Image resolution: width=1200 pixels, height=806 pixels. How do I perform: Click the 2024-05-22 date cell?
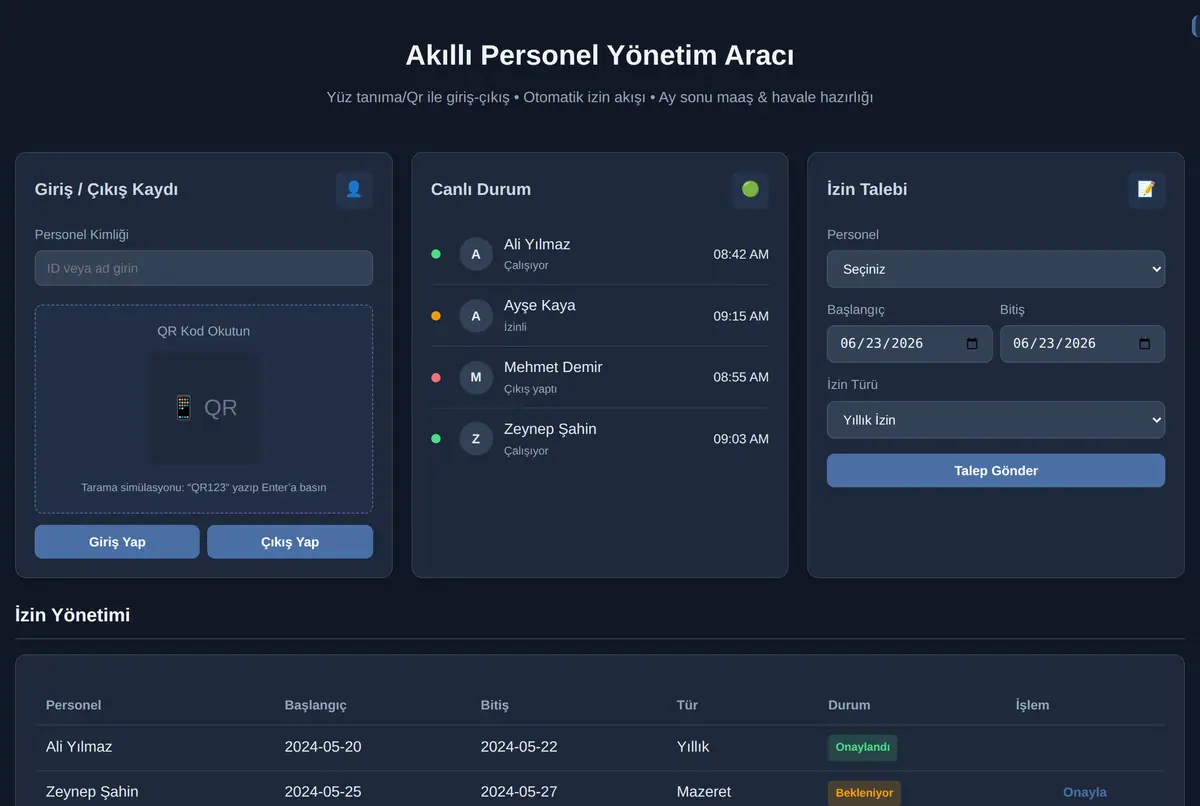click(519, 747)
